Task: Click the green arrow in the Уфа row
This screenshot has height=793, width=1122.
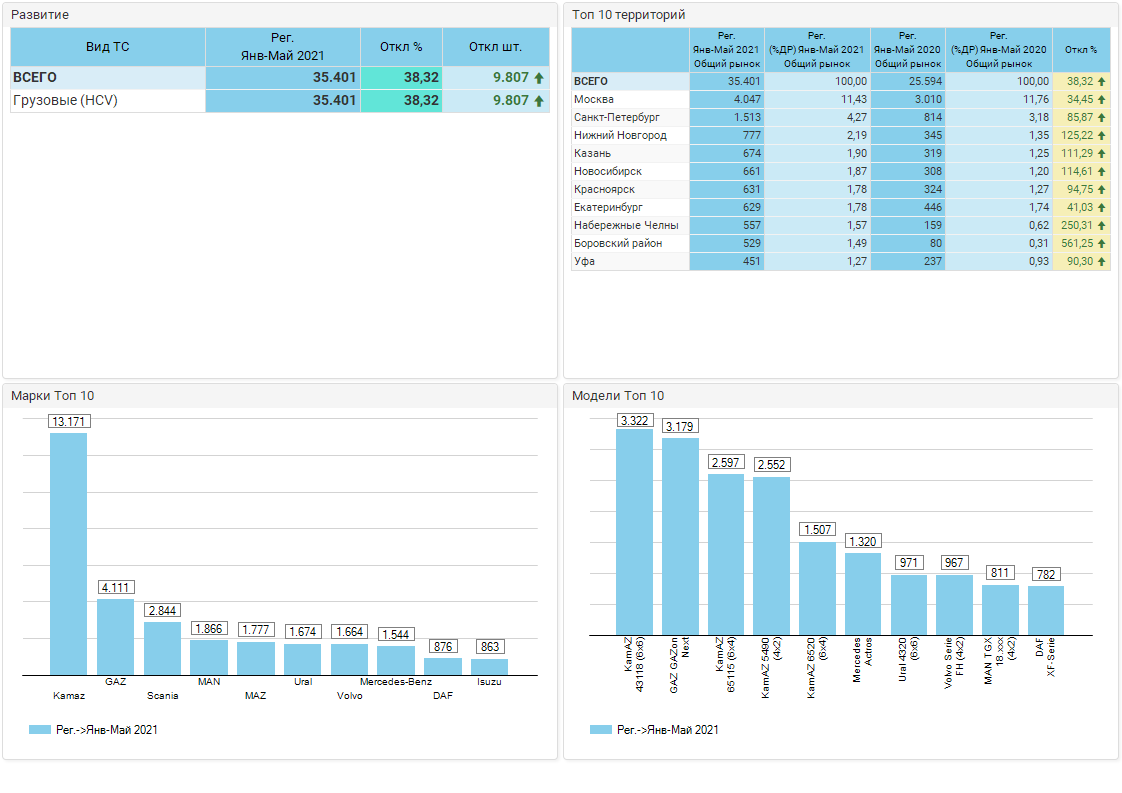Action: [x=1102, y=262]
